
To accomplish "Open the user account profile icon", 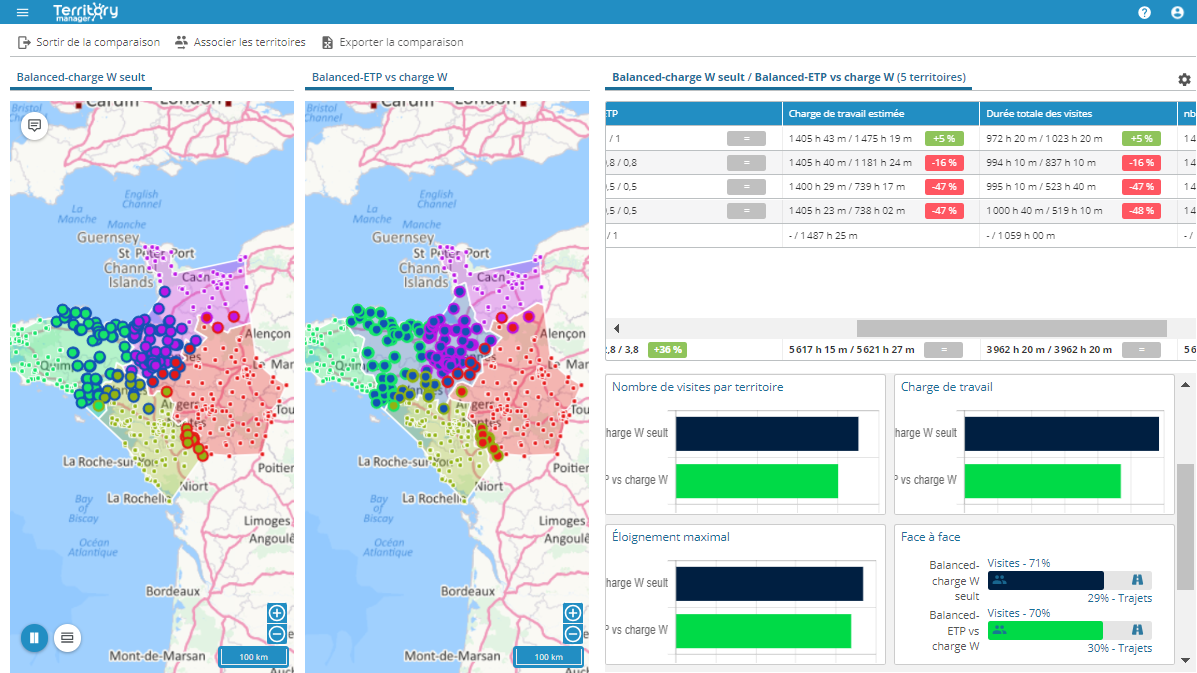I will 1177,13.
